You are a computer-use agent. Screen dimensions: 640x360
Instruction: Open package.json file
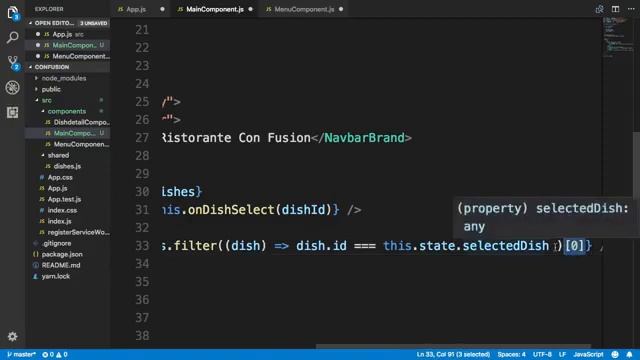(62, 254)
